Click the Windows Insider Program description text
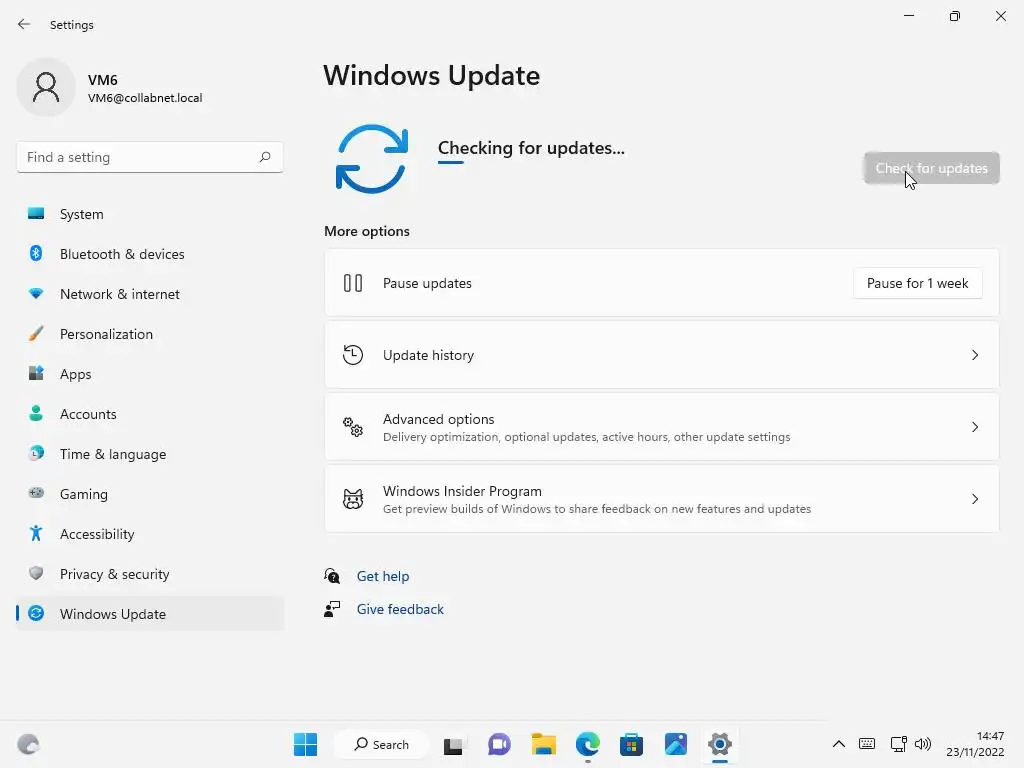Screen dimensions: 1024x768 [x=596, y=509]
